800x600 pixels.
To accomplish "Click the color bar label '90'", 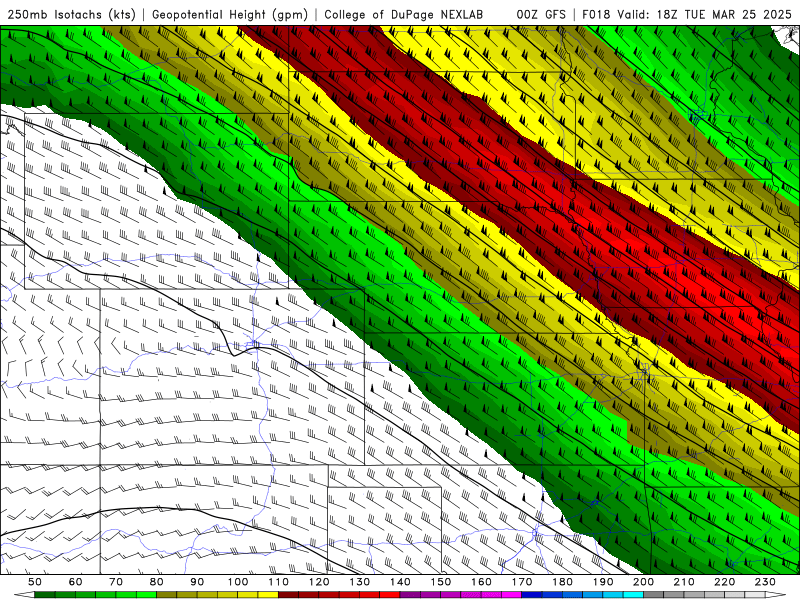I will point(197,582).
